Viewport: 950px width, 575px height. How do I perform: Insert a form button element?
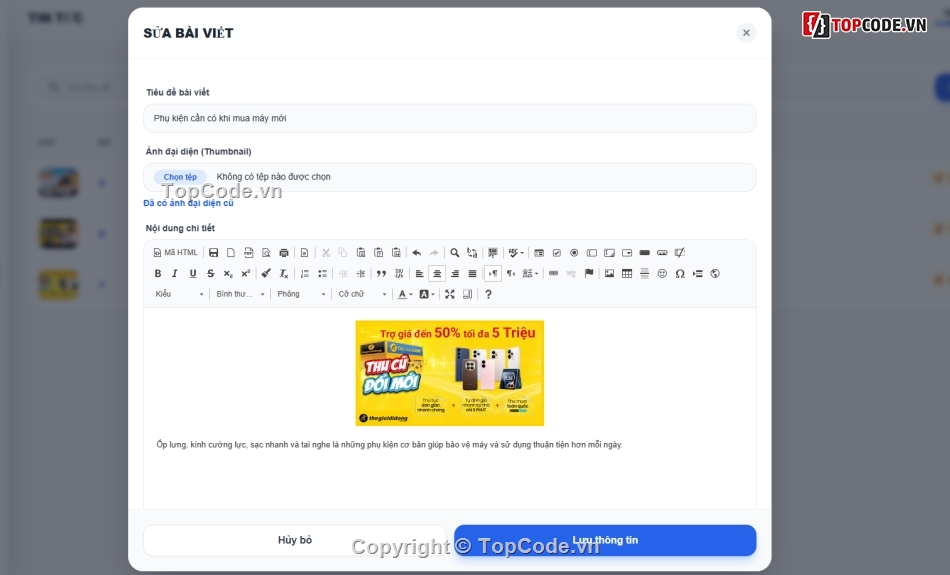645,253
